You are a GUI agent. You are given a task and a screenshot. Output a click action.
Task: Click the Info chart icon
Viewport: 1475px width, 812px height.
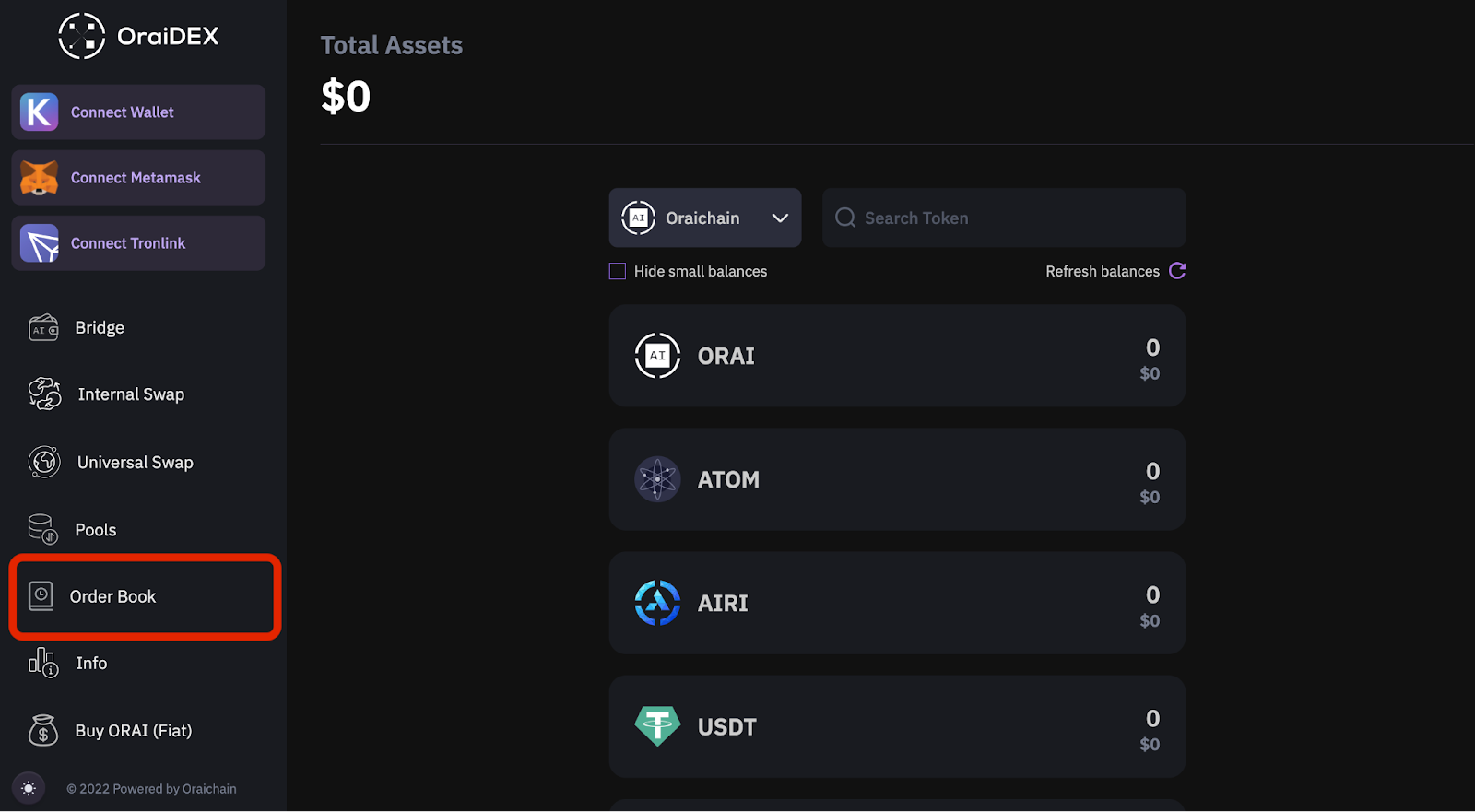[43, 663]
